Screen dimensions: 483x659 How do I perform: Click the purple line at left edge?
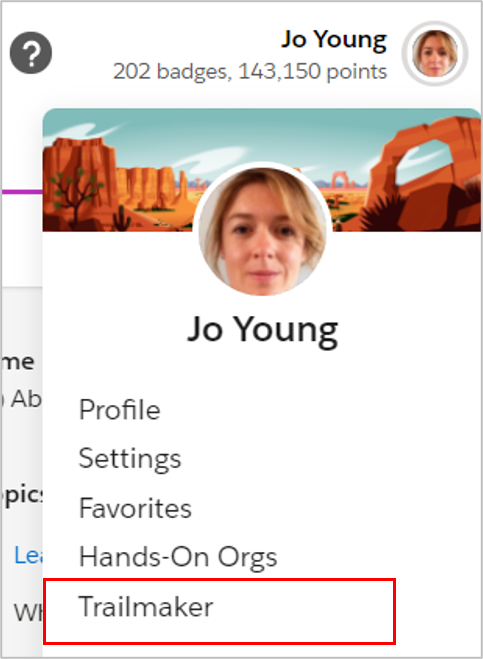pyautogui.click(x=22, y=192)
